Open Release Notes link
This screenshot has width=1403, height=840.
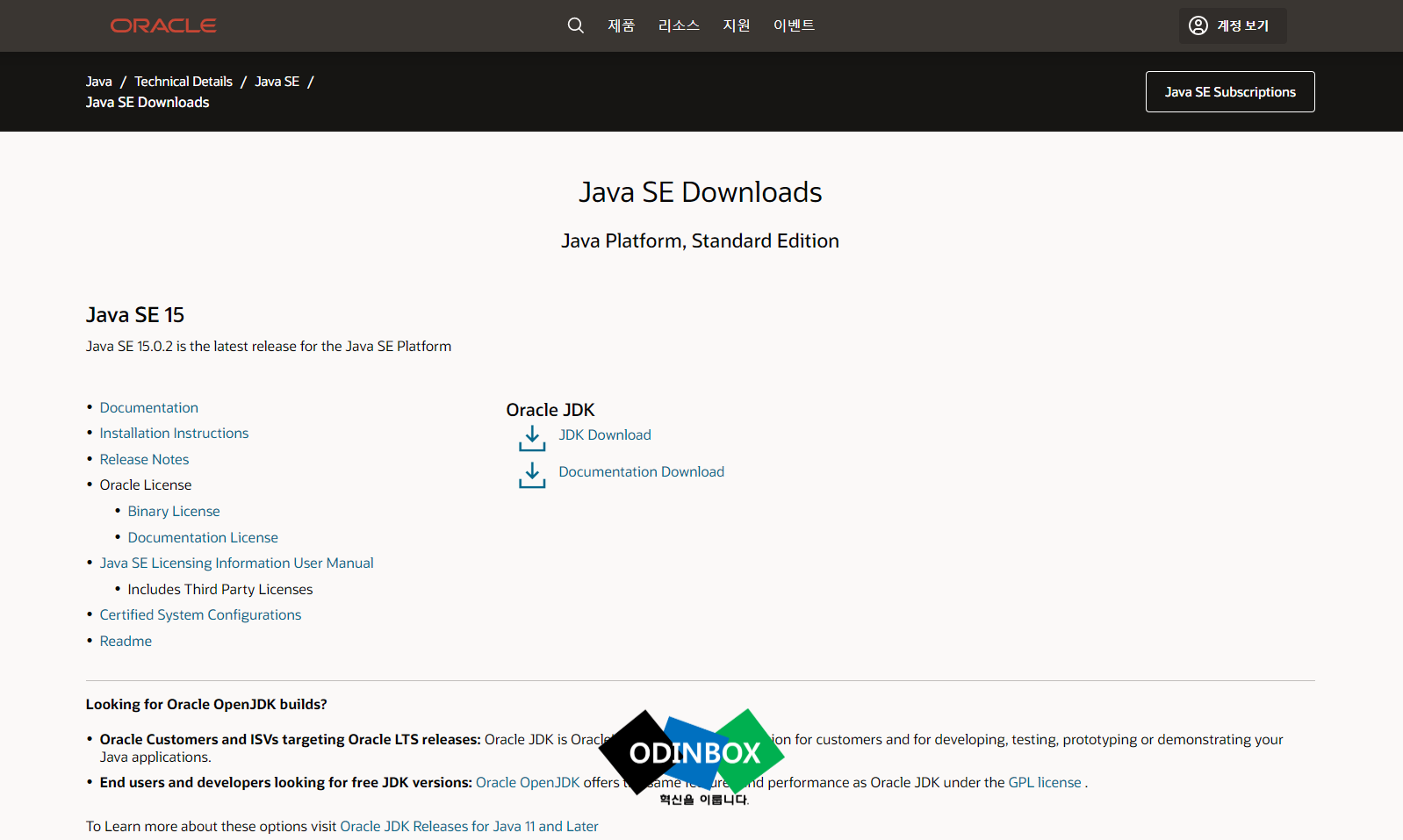144,459
